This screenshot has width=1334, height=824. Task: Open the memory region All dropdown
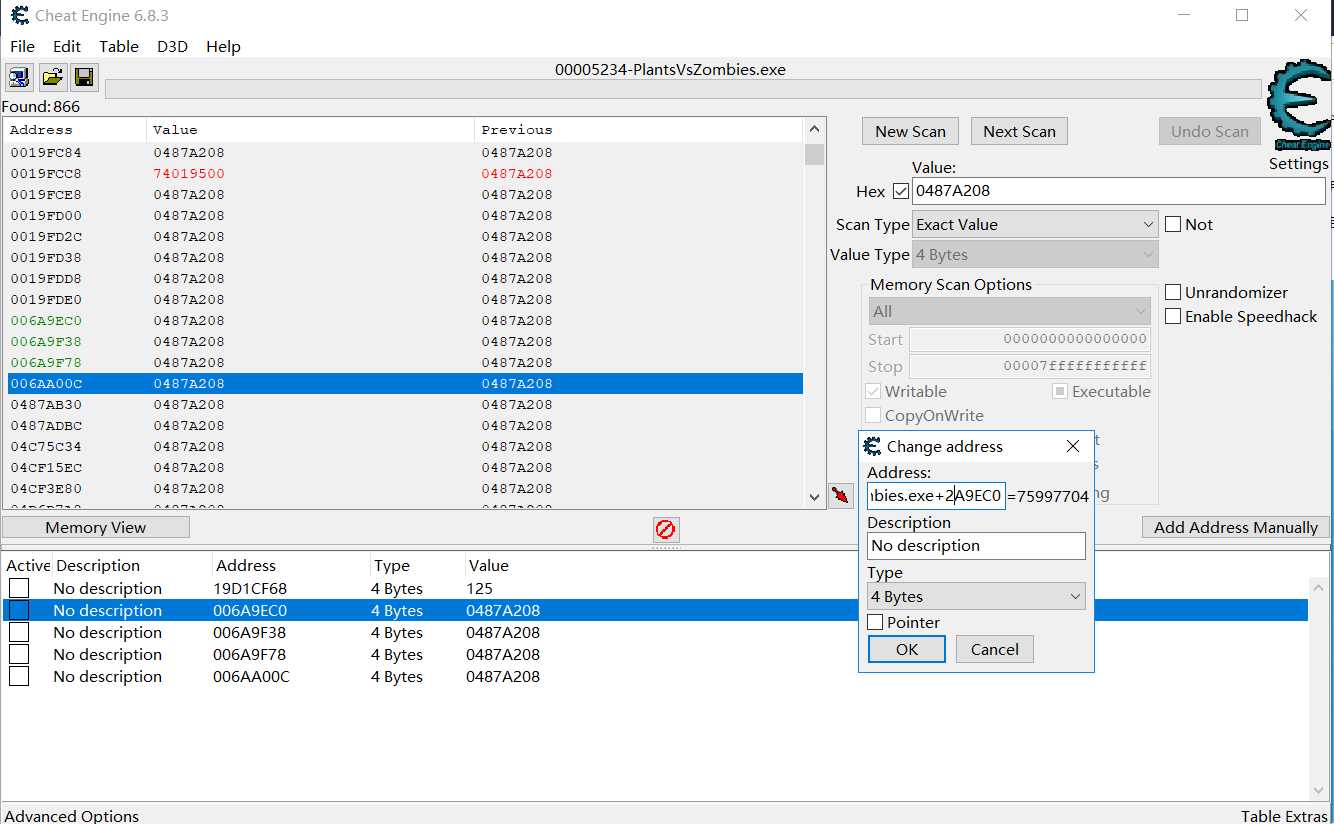[x=1009, y=311]
